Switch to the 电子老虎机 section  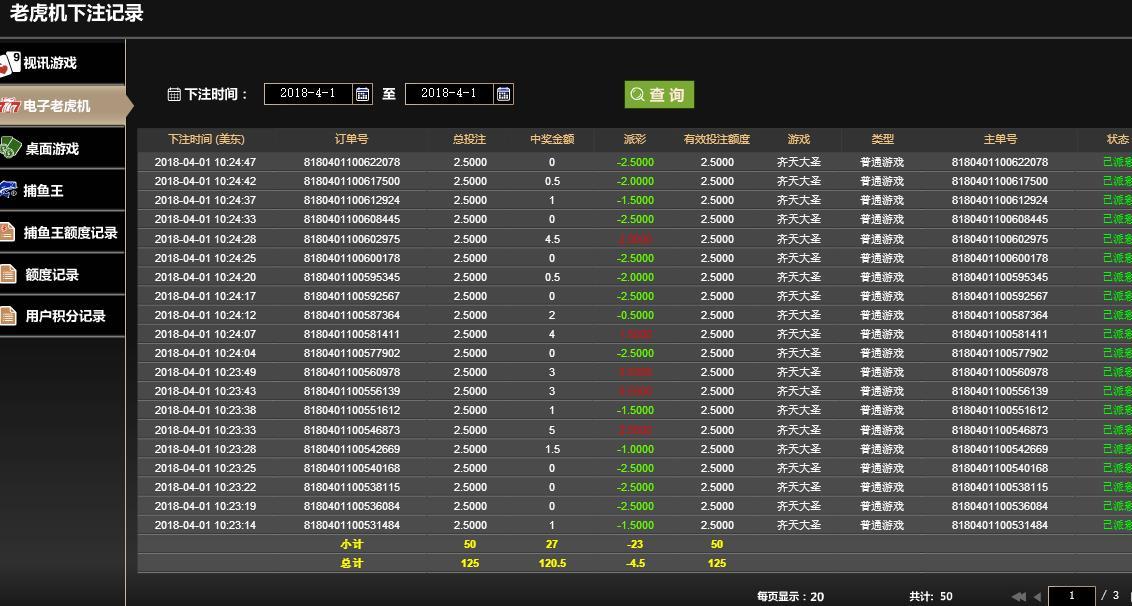point(60,104)
